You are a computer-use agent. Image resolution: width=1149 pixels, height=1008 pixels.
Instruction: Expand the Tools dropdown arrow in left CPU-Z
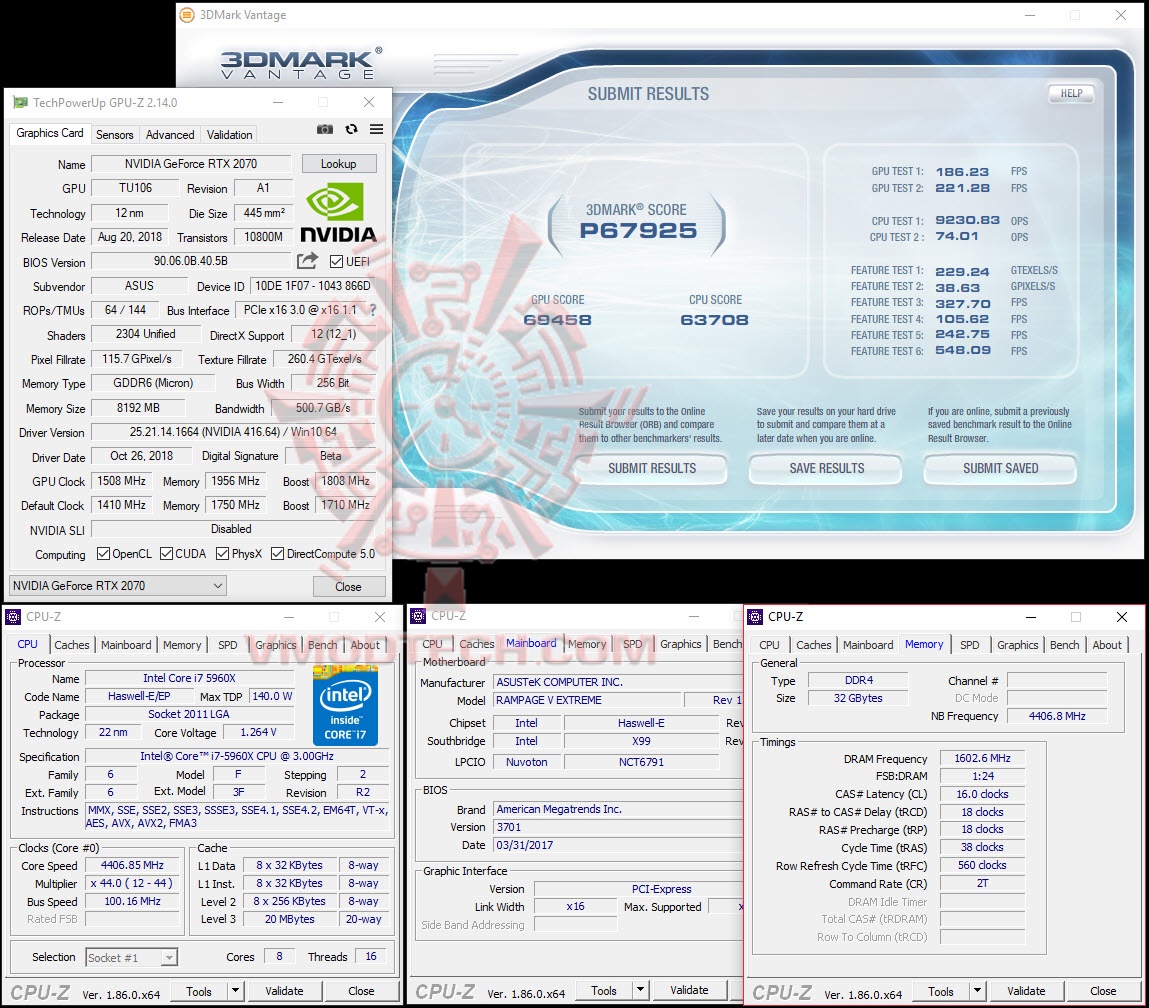click(x=235, y=991)
